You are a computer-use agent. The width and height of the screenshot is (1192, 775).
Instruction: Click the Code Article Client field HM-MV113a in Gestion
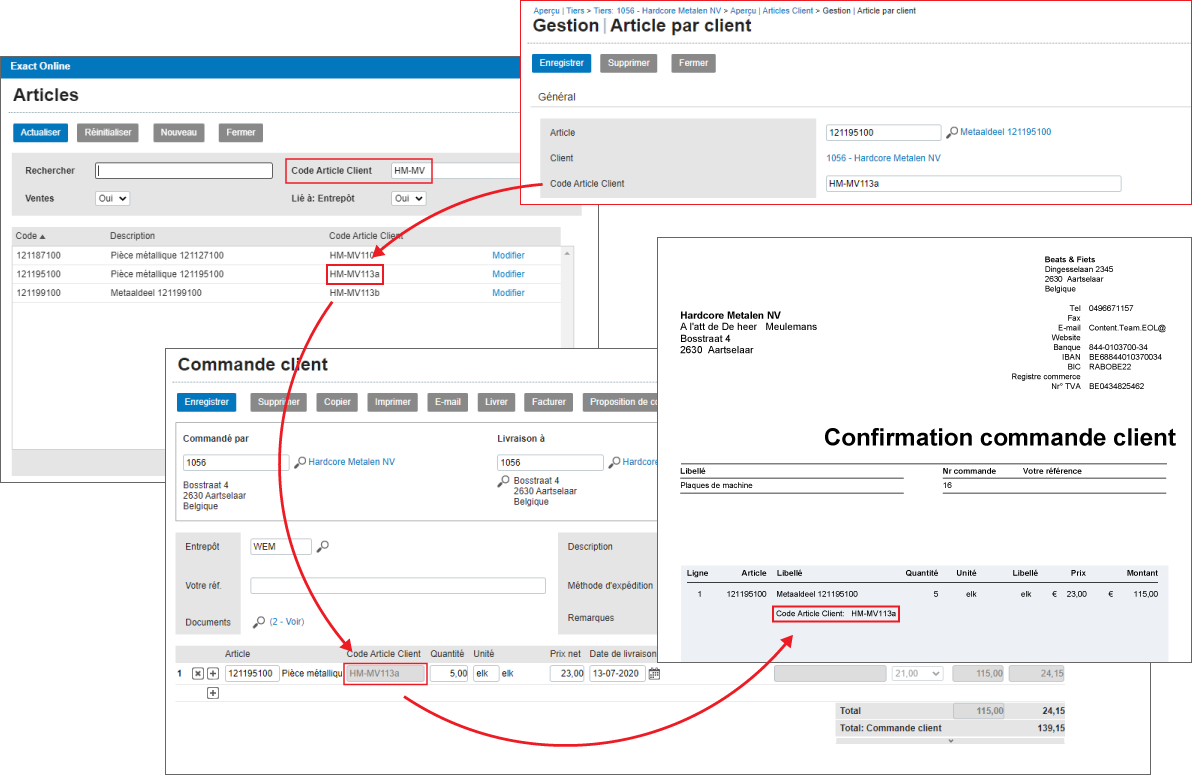coord(973,183)
